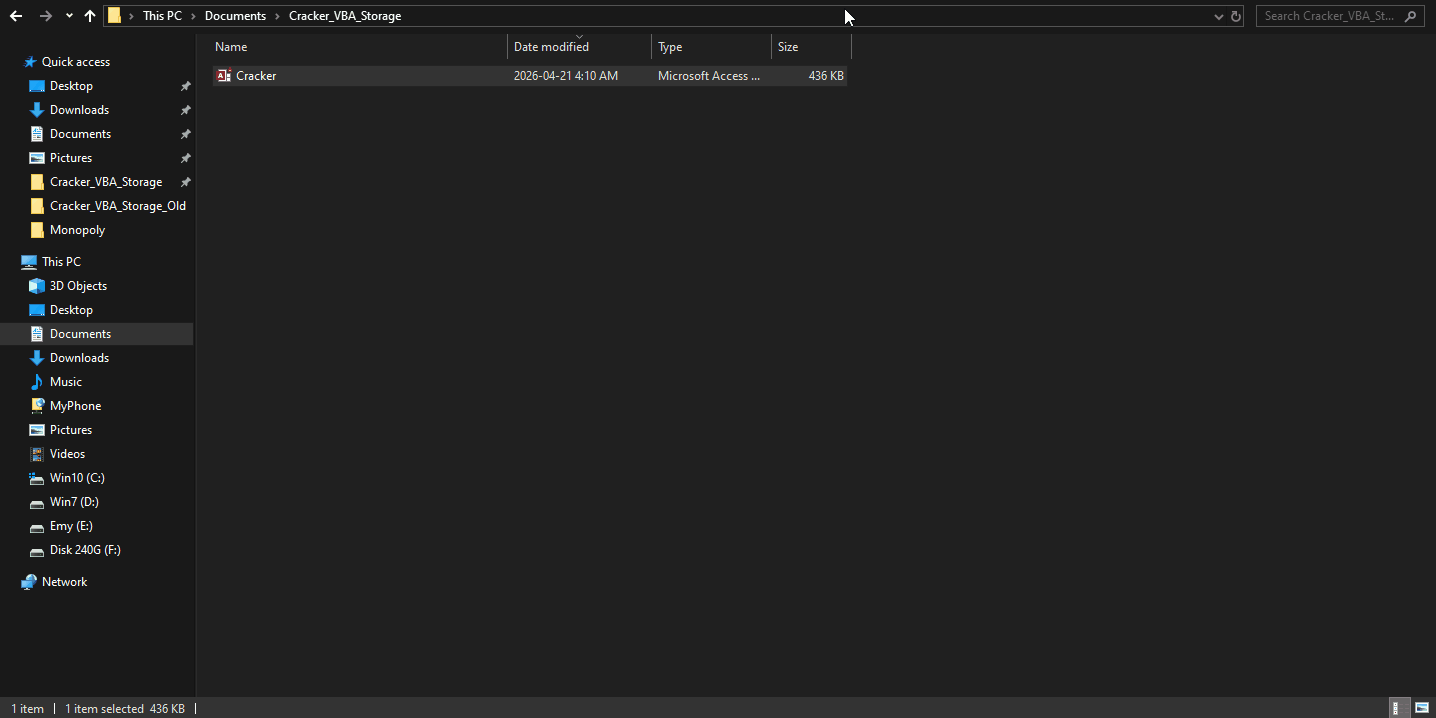Open the 3D Objects folder
This screenshot has width=1436, height=718.
click(78, 286)
